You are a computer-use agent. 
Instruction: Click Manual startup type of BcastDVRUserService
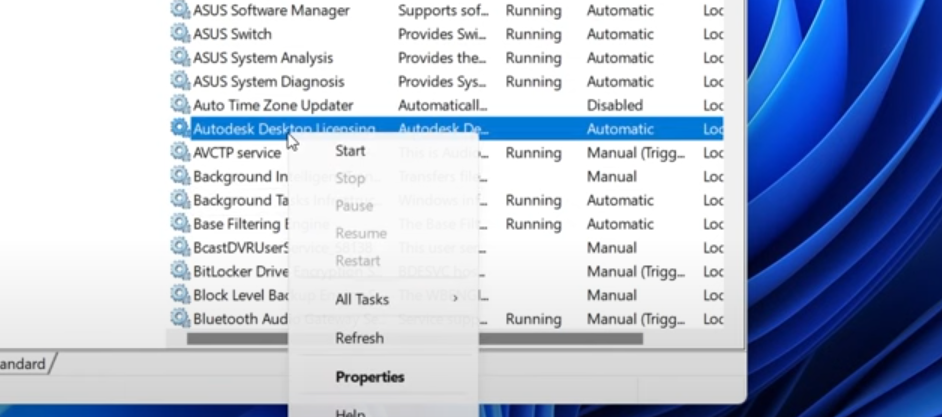pos(612,248)
